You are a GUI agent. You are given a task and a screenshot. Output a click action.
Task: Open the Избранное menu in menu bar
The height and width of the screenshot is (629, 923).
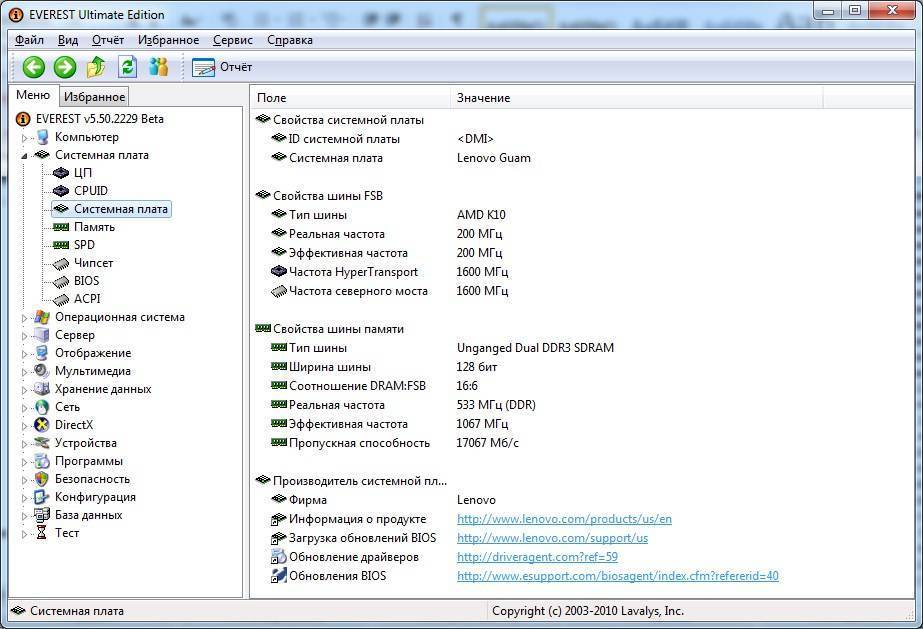tap(168, 40)
